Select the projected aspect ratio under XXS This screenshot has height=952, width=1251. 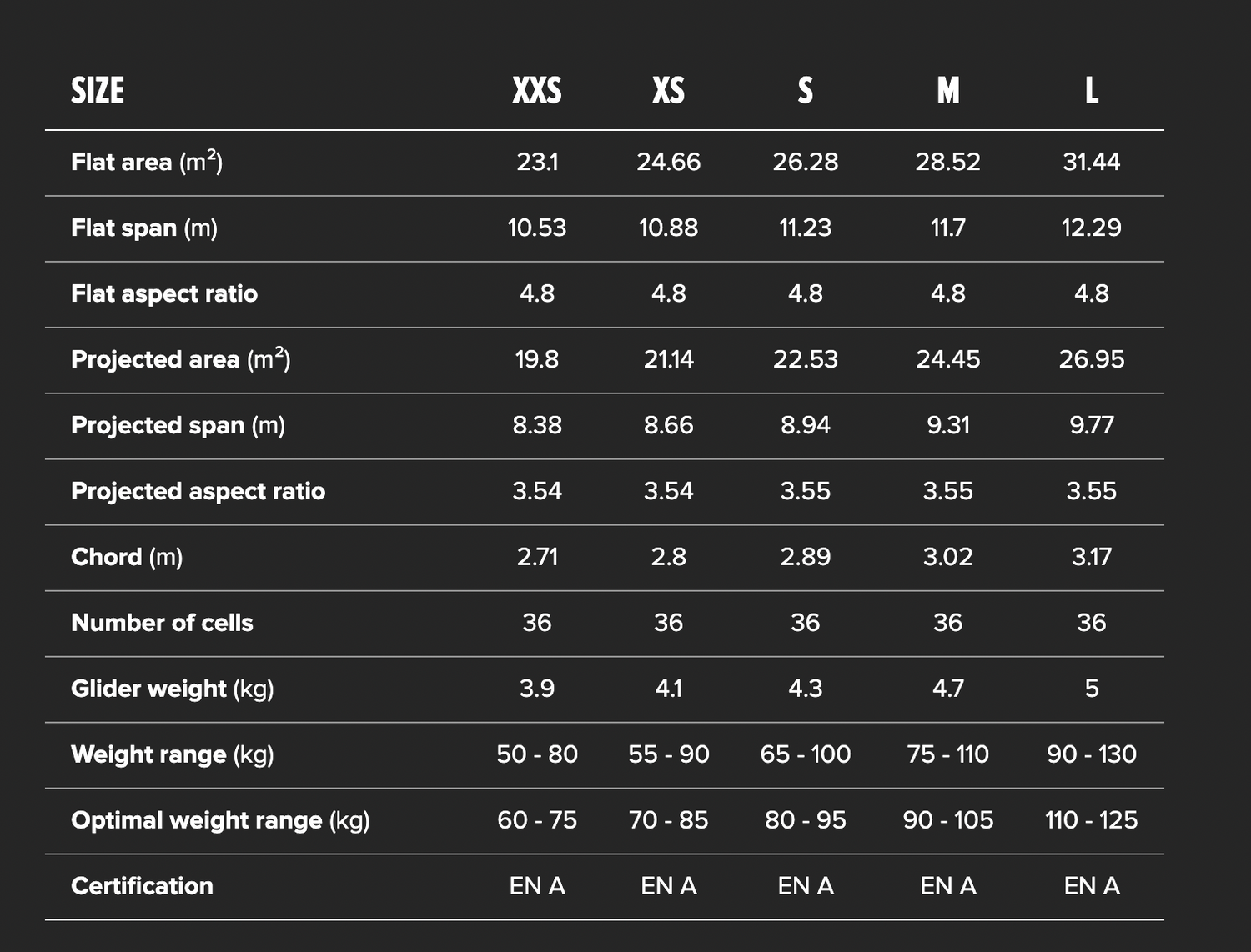point(537,491)
